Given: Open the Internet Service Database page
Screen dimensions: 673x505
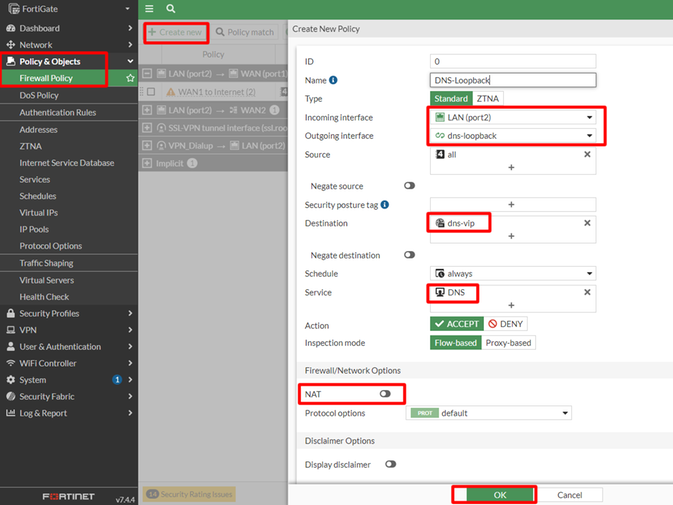Looking at the screenshot, I should point(67,163).
